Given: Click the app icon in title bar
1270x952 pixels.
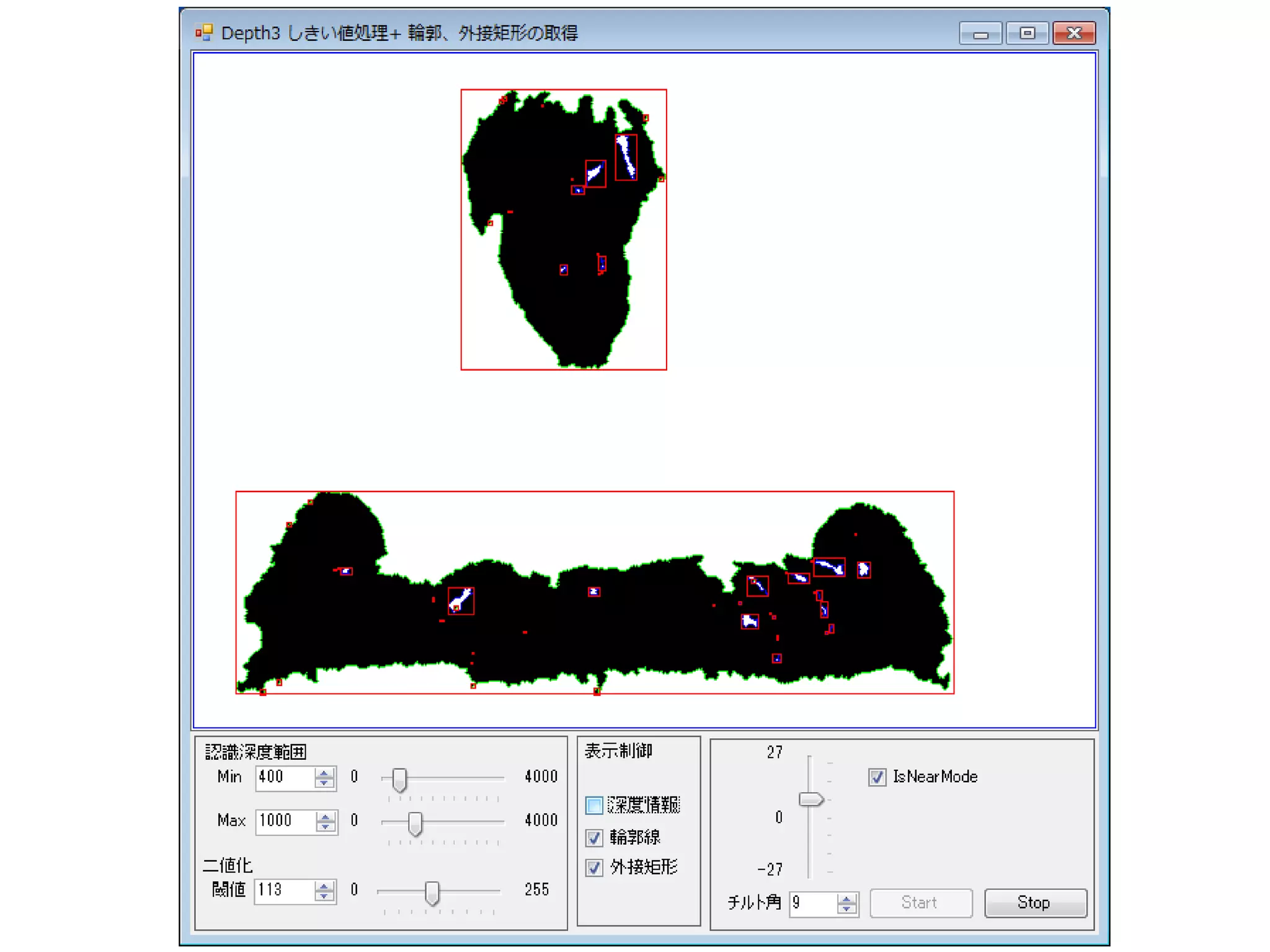Looking at the screenshot, I should click(x=204, y=32).
